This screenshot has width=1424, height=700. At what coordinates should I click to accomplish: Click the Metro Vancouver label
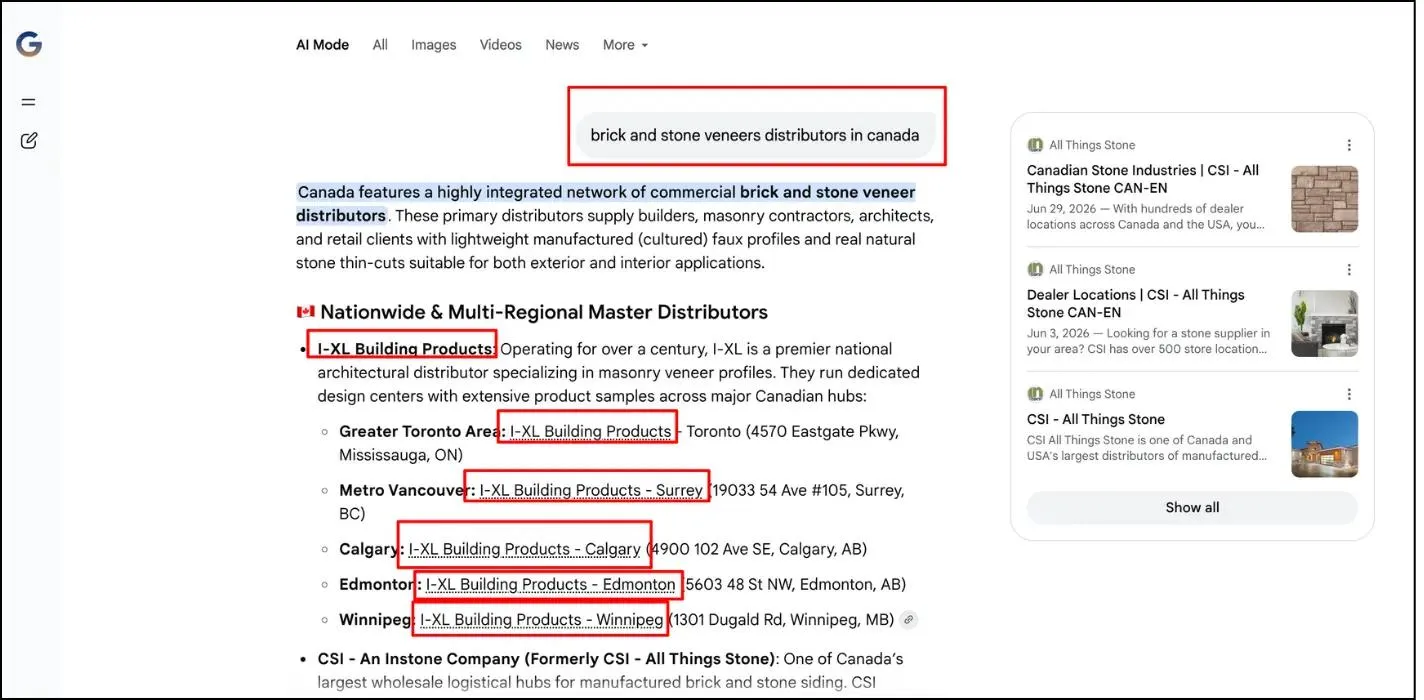(x=407, y=490)
